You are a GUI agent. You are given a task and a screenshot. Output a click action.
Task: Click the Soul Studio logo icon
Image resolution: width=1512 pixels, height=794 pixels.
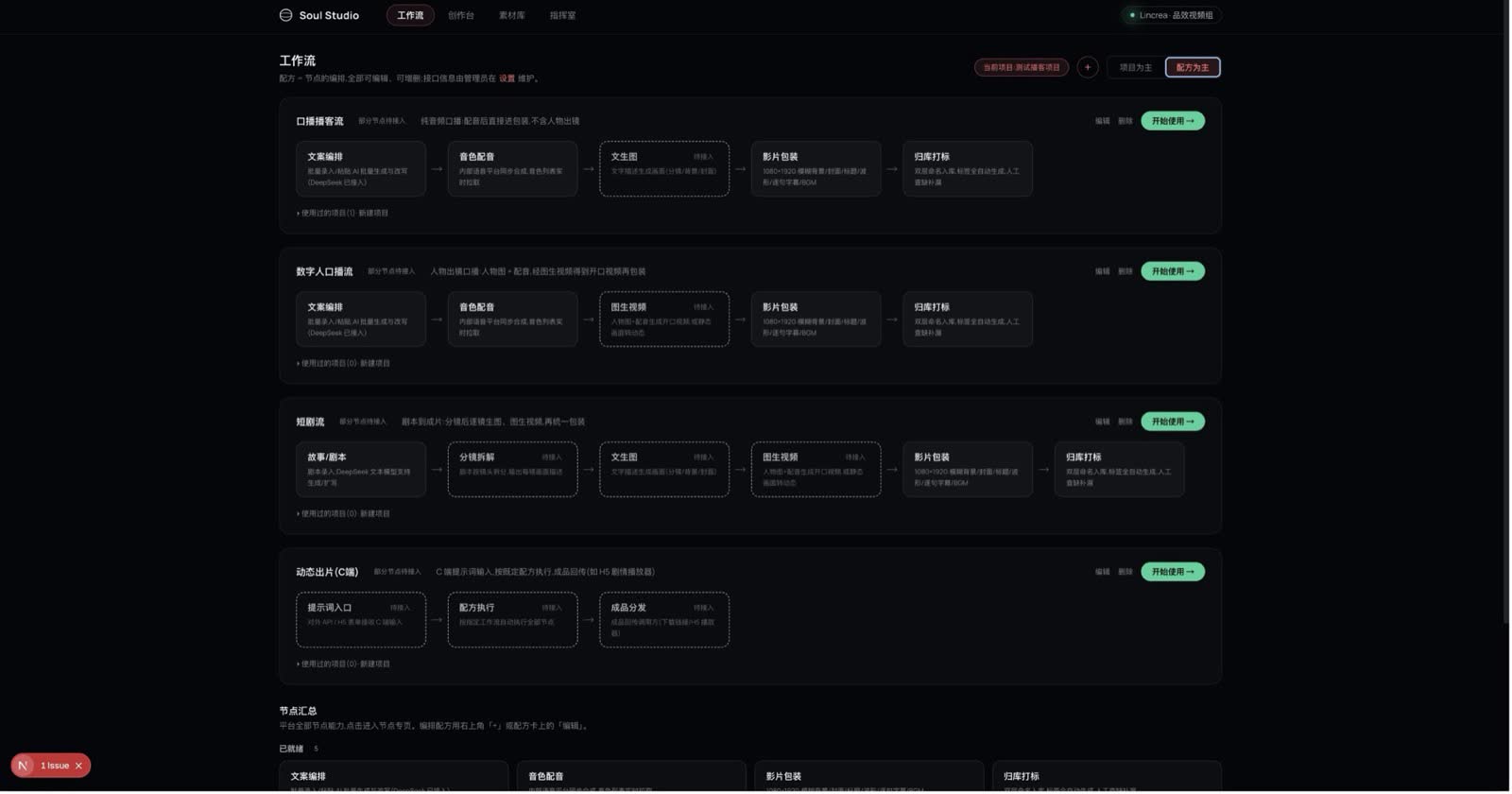pyautogui.click(x=285, y=15)
